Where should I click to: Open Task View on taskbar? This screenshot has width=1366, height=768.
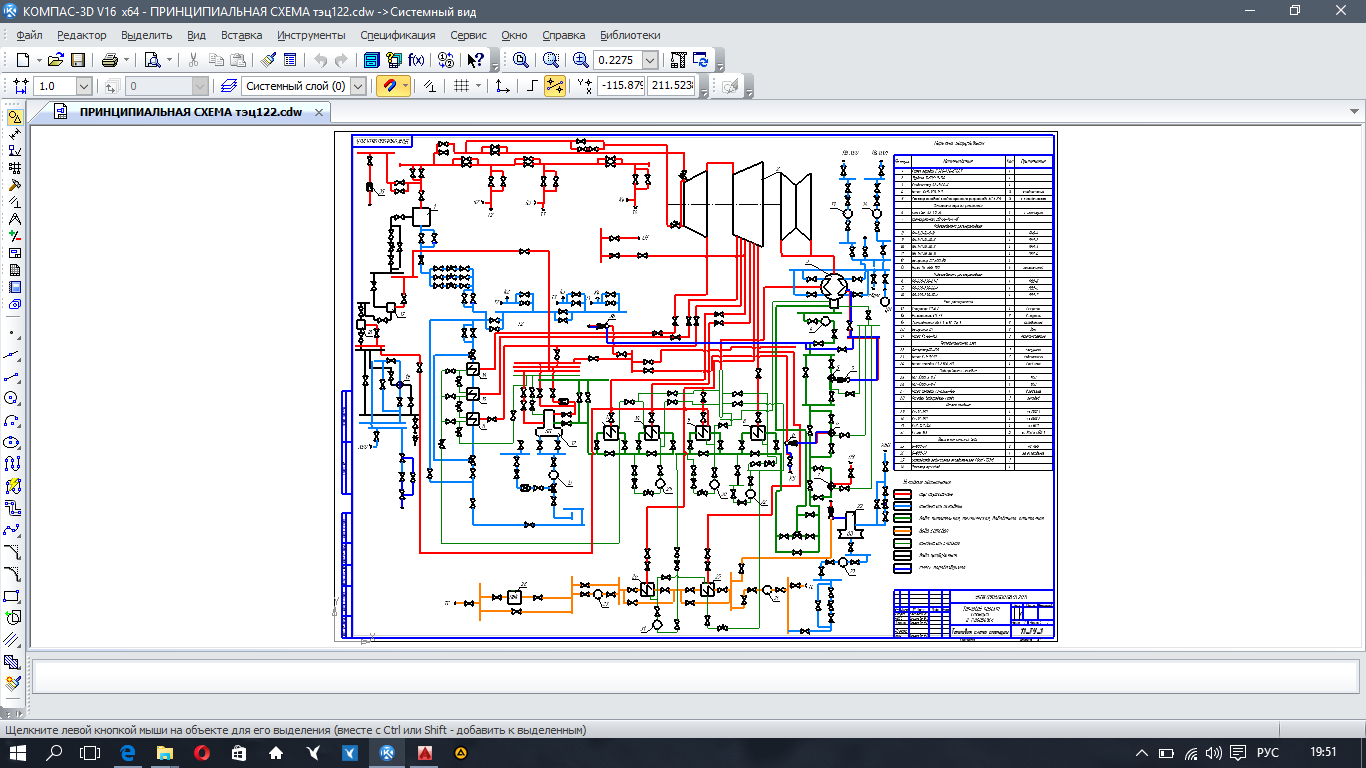pyautogui.click(x=91, y=752)
